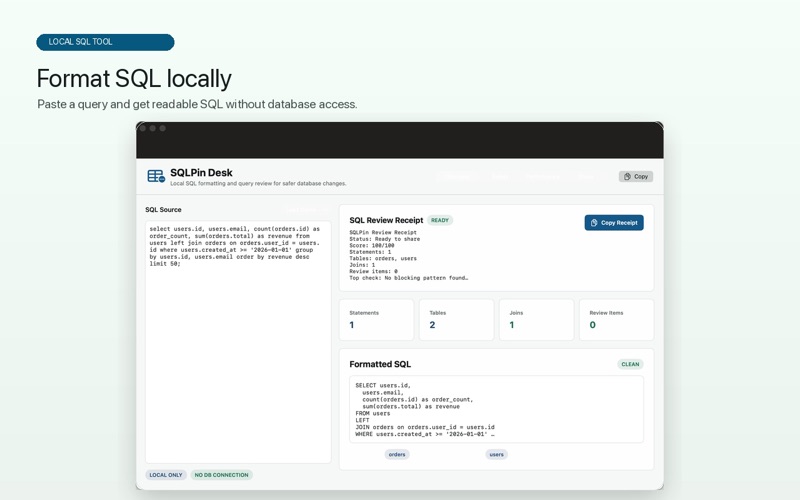Click the Review Items count card

coord(616,320)
